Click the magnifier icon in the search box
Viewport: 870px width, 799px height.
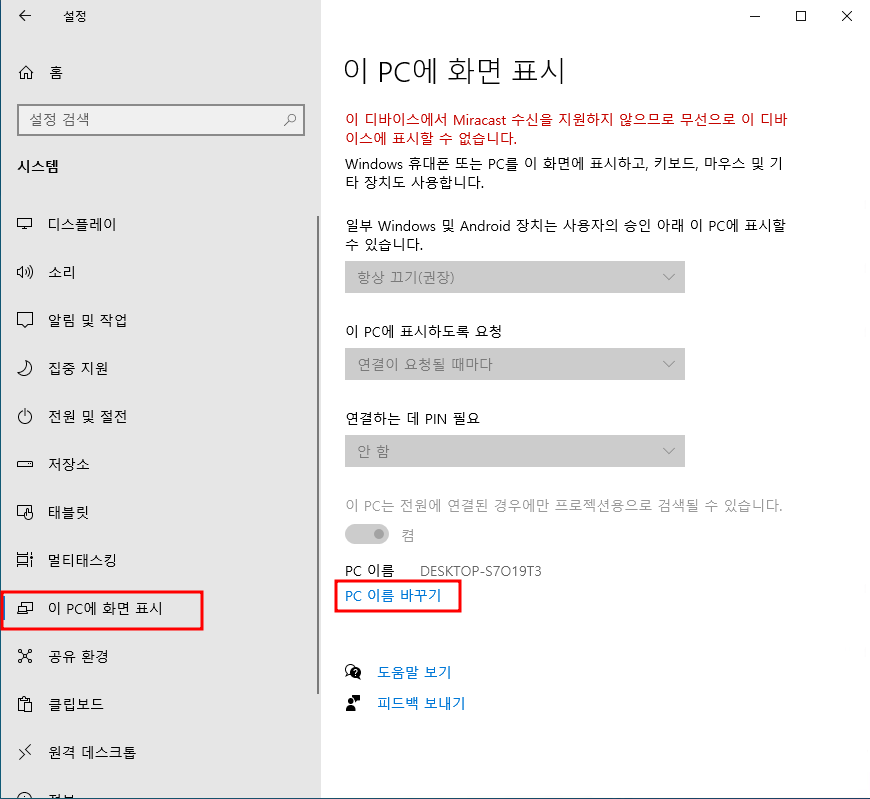pyautogui.click(x=290, y=120)
